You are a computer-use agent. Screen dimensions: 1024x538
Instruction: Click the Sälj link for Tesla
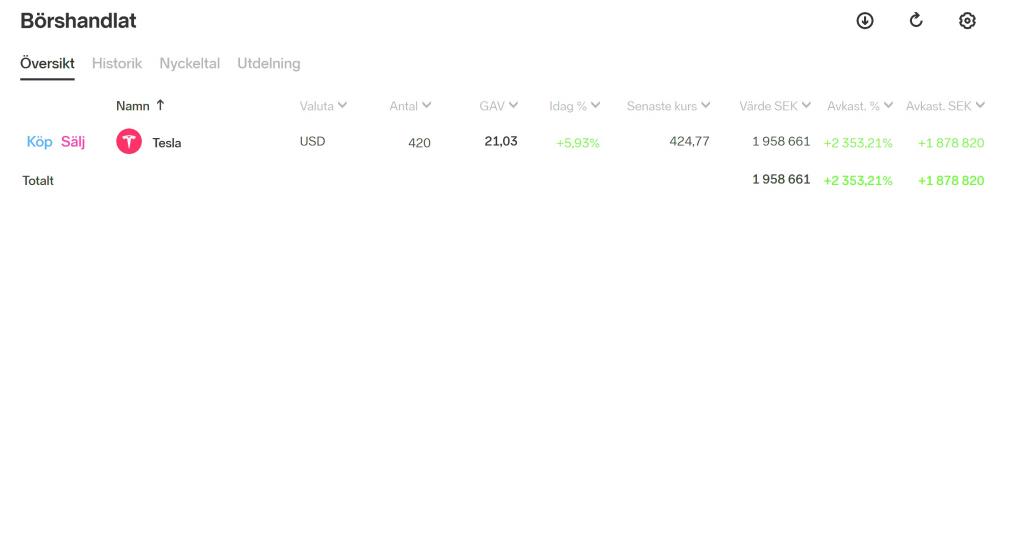tap(73, 142)
